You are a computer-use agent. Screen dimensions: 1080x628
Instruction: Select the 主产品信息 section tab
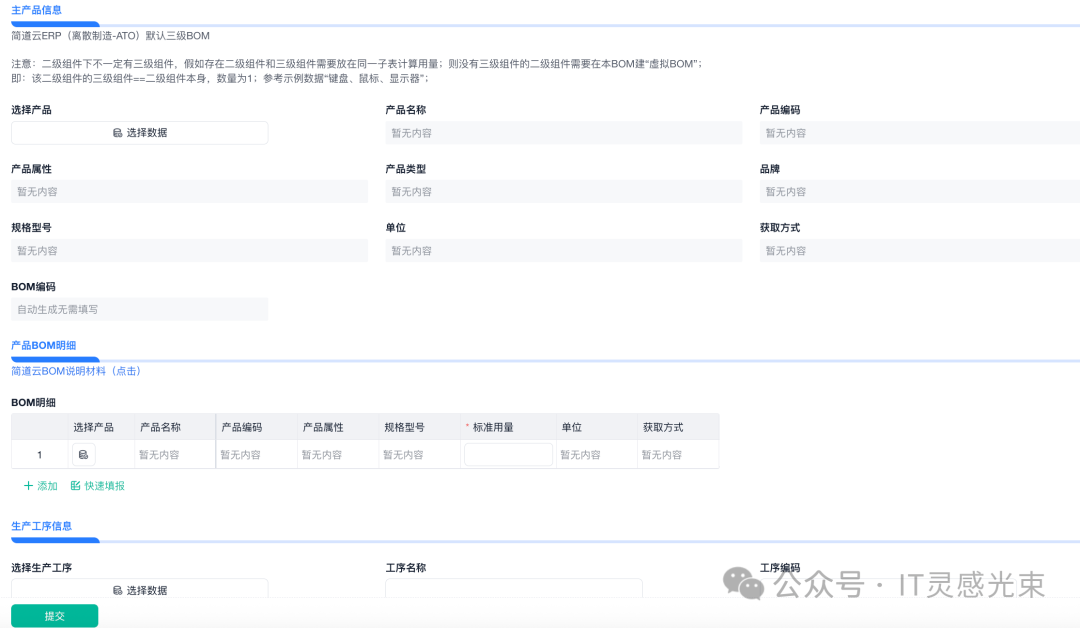(x=37, y=10)
